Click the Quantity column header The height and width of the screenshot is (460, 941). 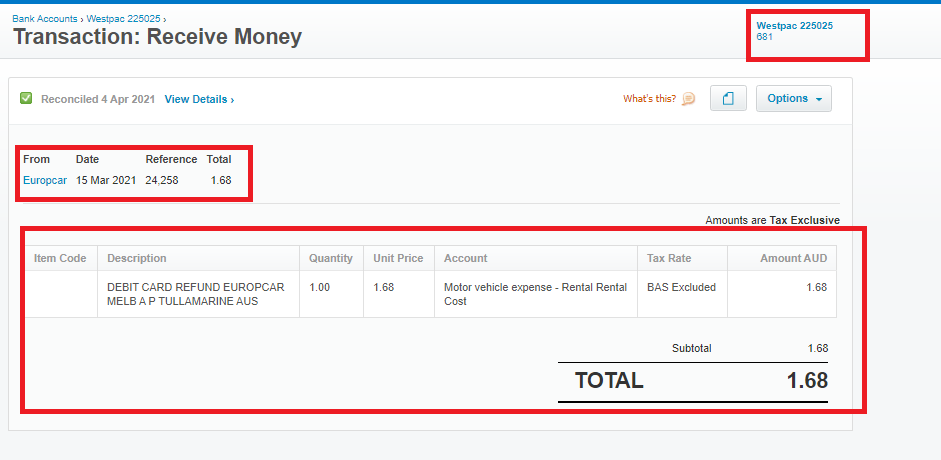(331, 258)
